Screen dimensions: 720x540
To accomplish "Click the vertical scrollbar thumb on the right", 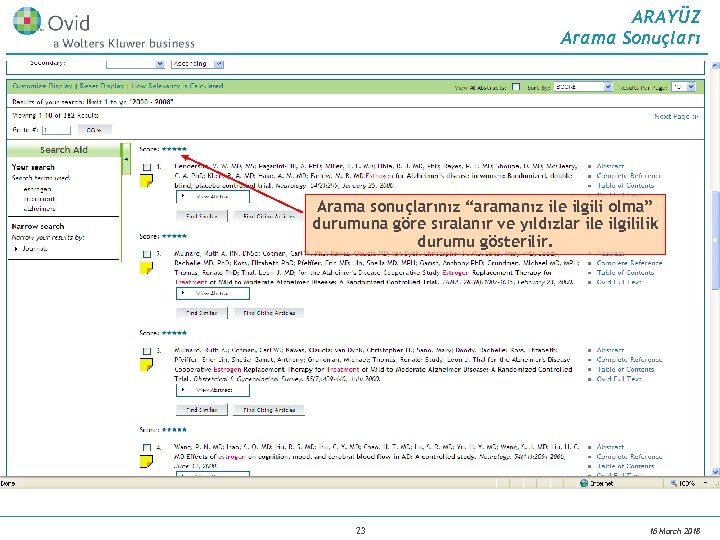I will [715, 241].
